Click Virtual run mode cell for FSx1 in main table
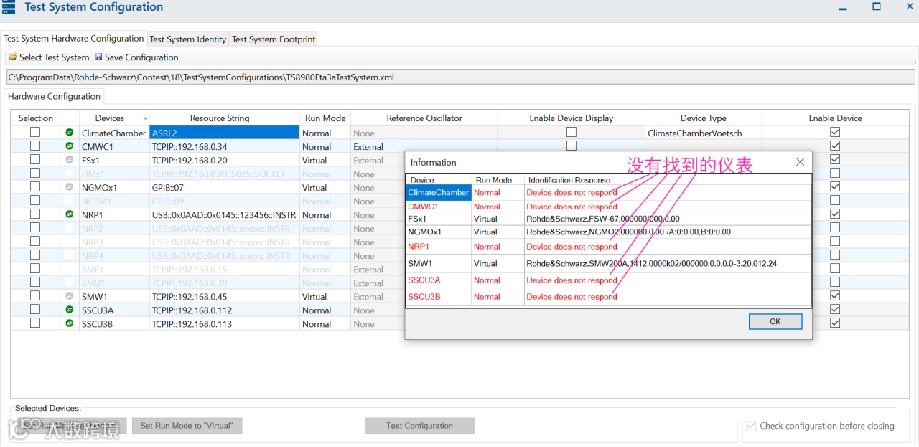This screenshot has height=447, width=919. (325, 160)
